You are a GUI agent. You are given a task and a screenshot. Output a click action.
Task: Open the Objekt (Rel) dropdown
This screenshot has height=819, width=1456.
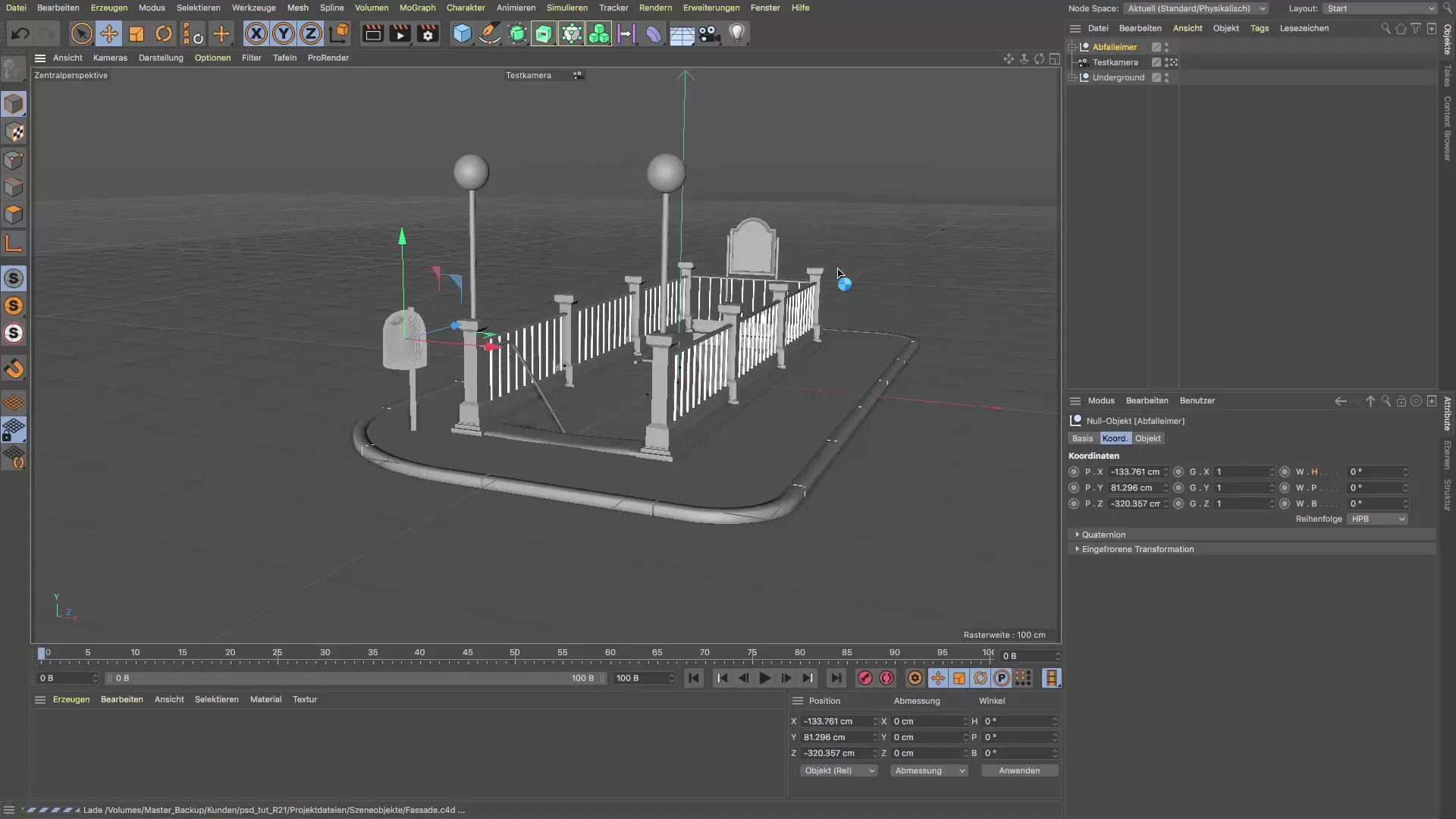(x=839, y=770)
